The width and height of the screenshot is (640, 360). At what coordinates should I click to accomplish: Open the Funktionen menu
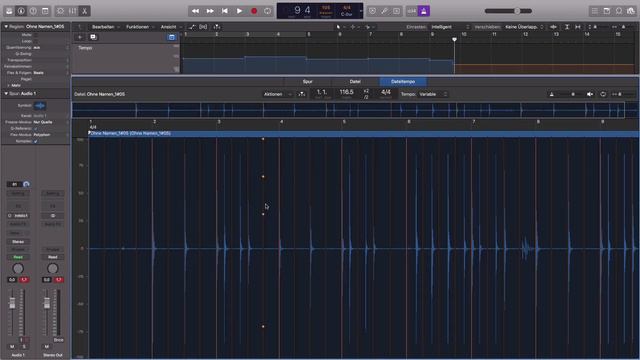point(140,27)
